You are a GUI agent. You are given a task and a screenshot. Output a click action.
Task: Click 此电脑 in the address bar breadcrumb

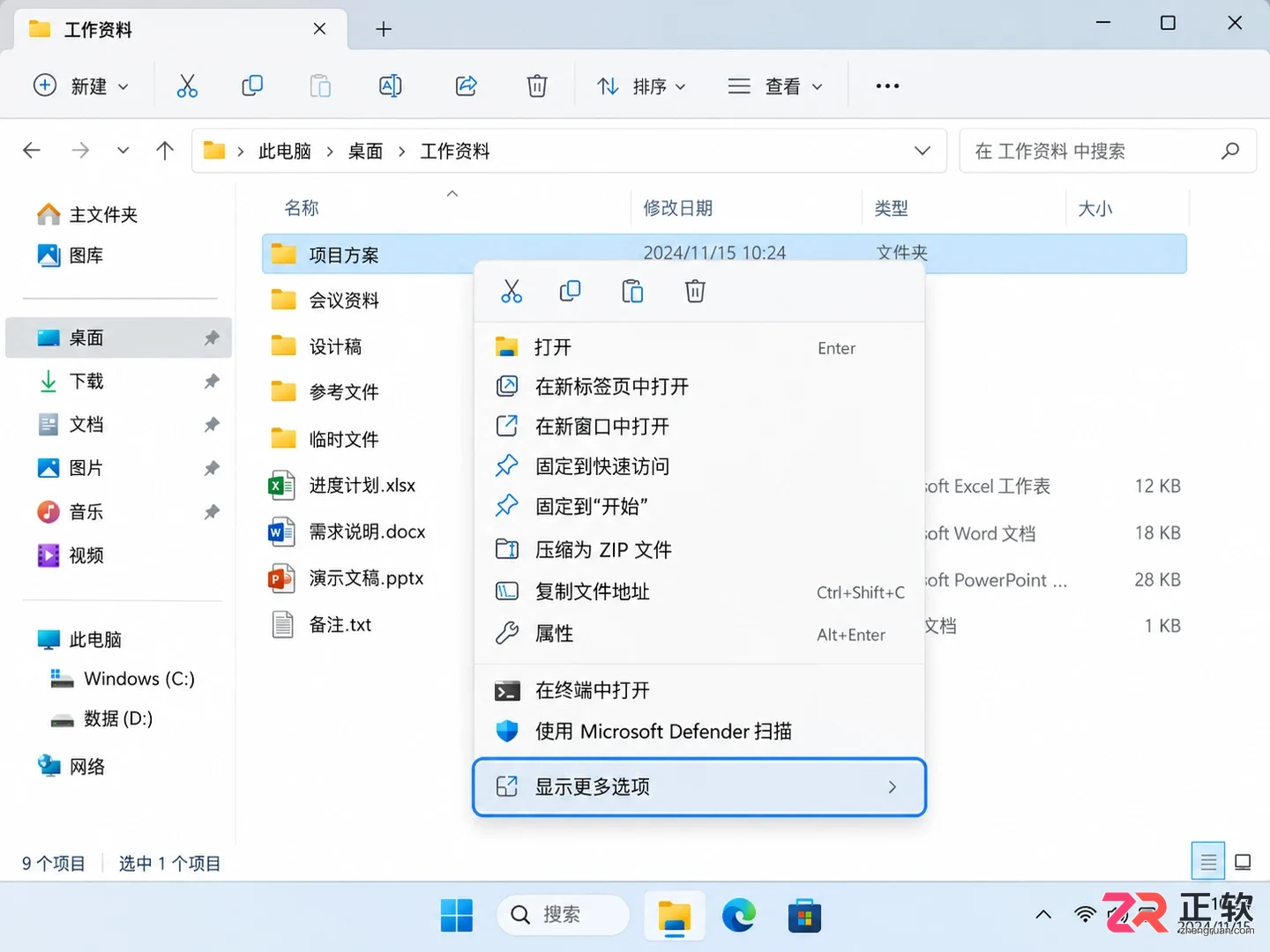[x=284, y=151]
